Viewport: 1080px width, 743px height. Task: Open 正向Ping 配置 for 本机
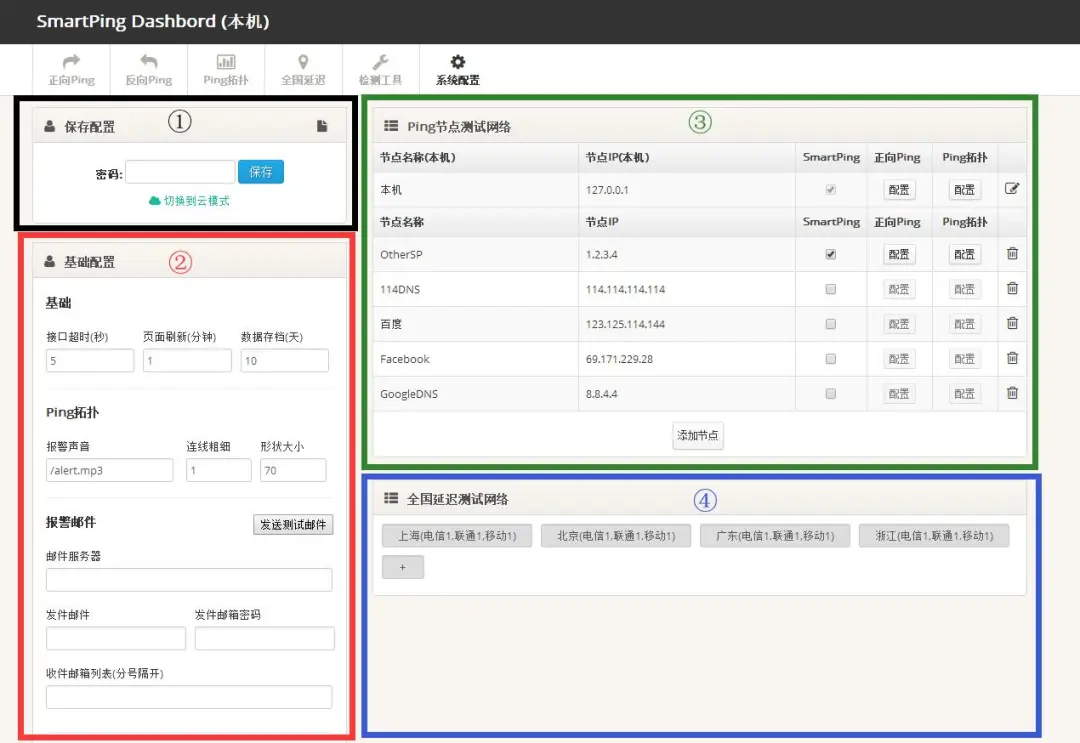(x=899, y=189)
